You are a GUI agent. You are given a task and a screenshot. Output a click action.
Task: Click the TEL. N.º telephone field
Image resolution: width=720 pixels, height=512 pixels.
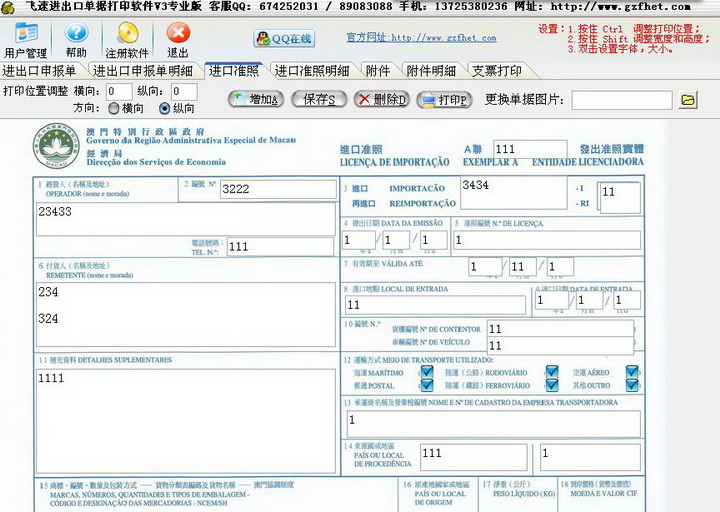pyautogui.click(x=281, y=247)
